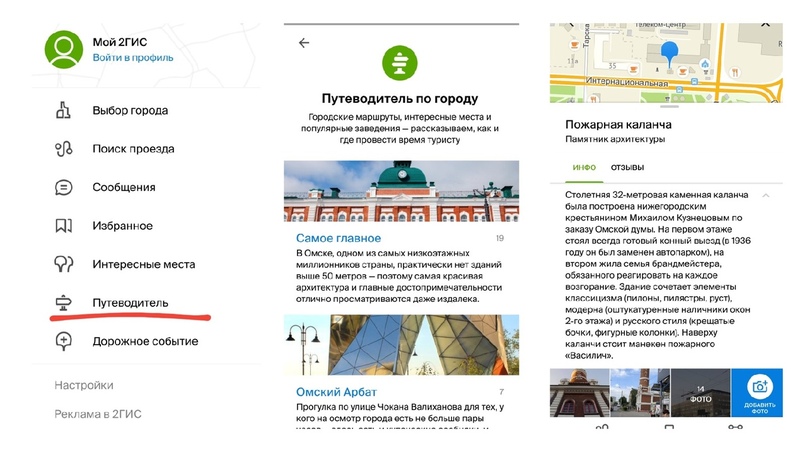Screen dimensions: 807x453
Task: Click the Дорожное событие plus pin icon
Action: point(63,341)
